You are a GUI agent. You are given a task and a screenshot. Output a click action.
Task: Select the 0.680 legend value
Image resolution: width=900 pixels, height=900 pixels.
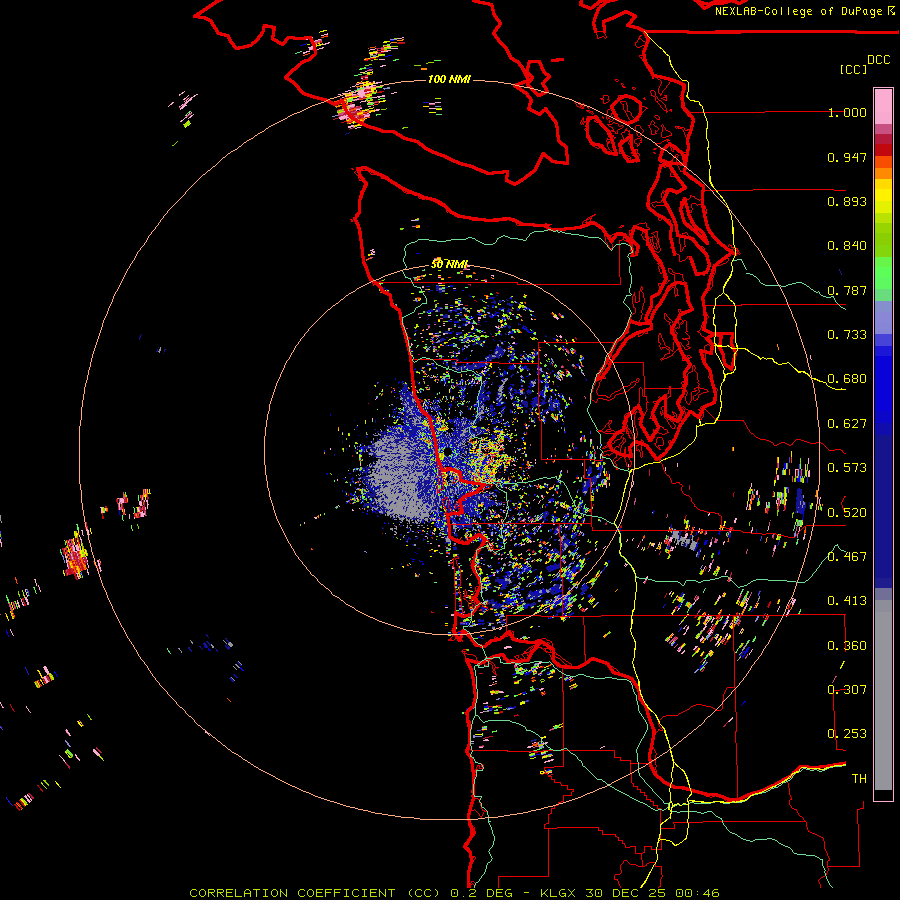click(x=847, y=379)
